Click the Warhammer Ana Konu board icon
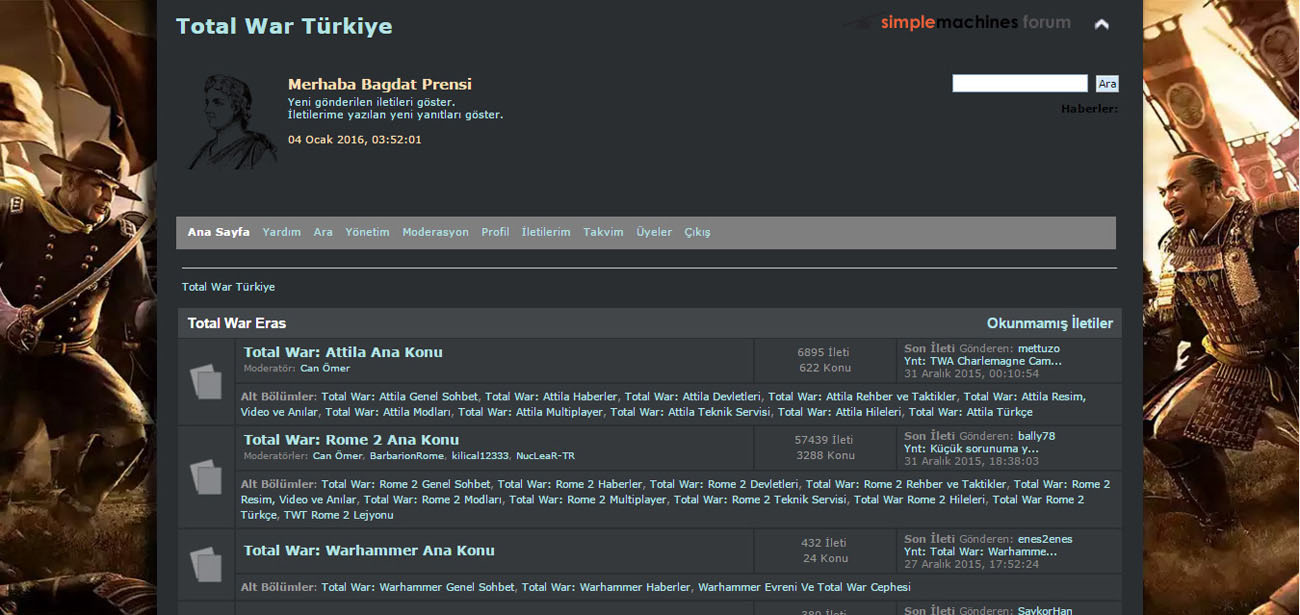1300x615 pixels. tap(206, 564)
